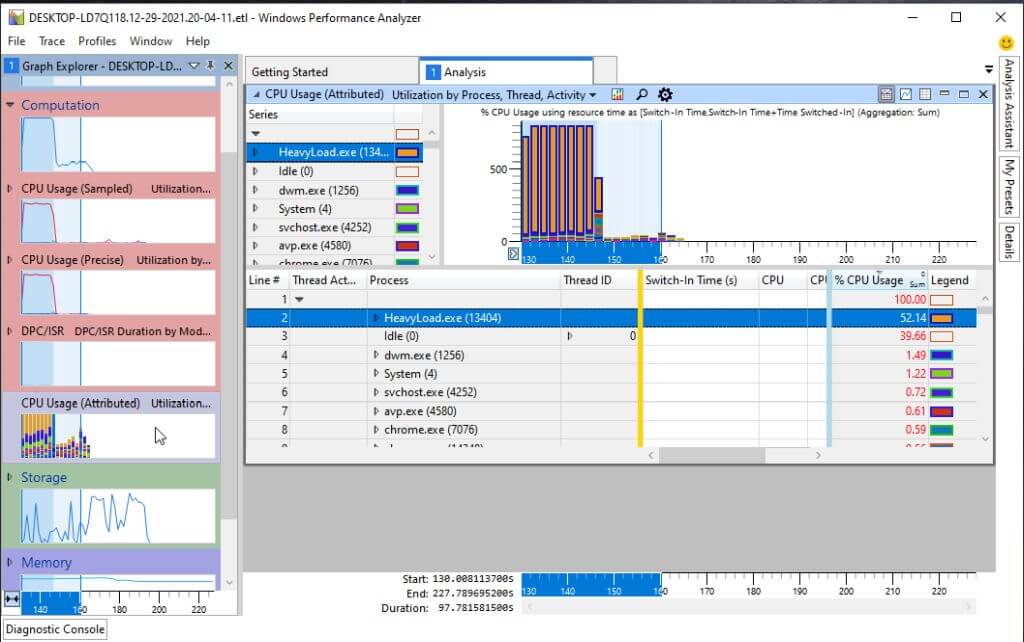Screen dimensions: 1024x642
Task: Expand the CPU Usage (Precise) graph node
Action: [10, 260]
